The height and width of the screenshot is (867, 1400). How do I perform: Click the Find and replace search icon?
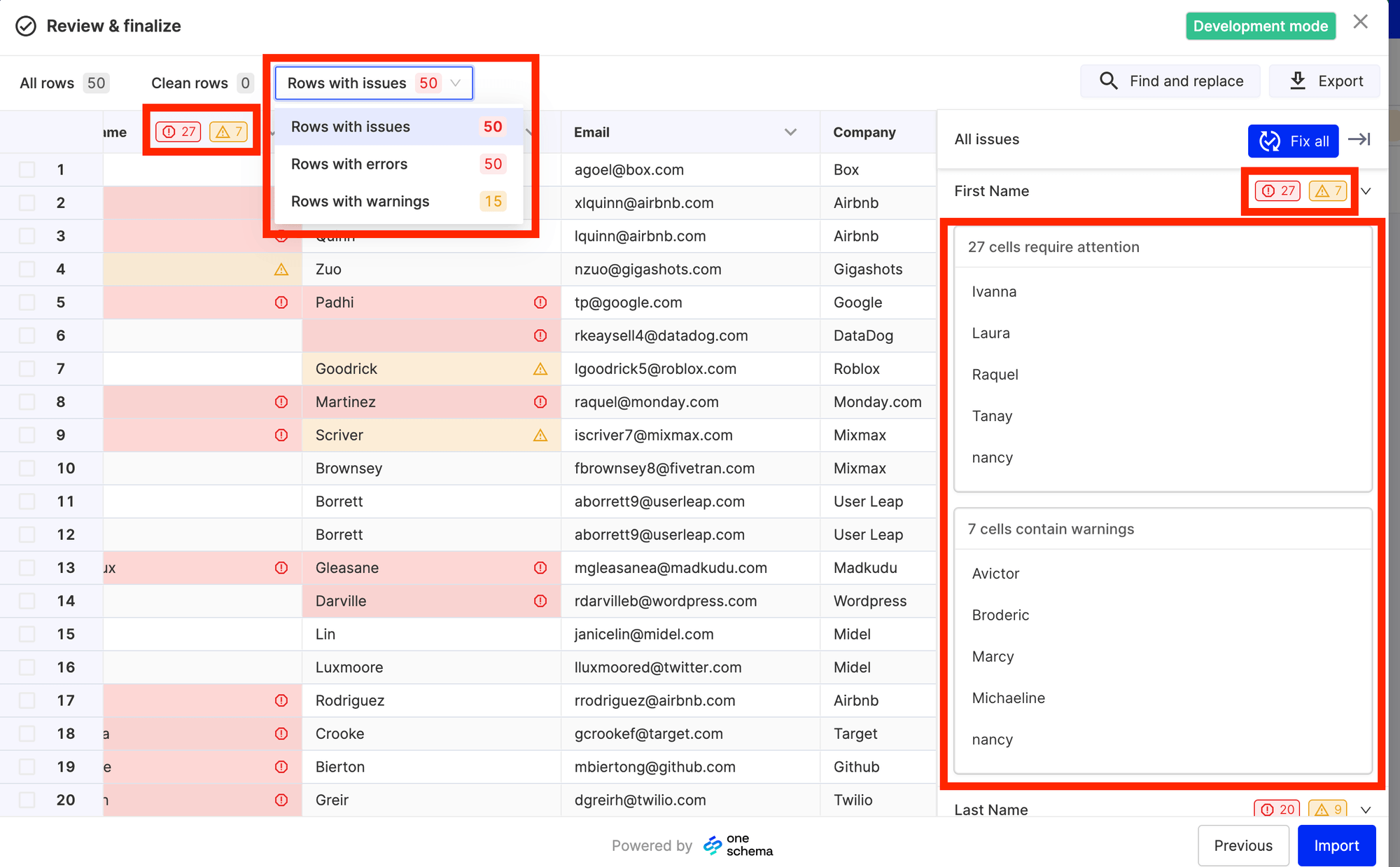1108,81
